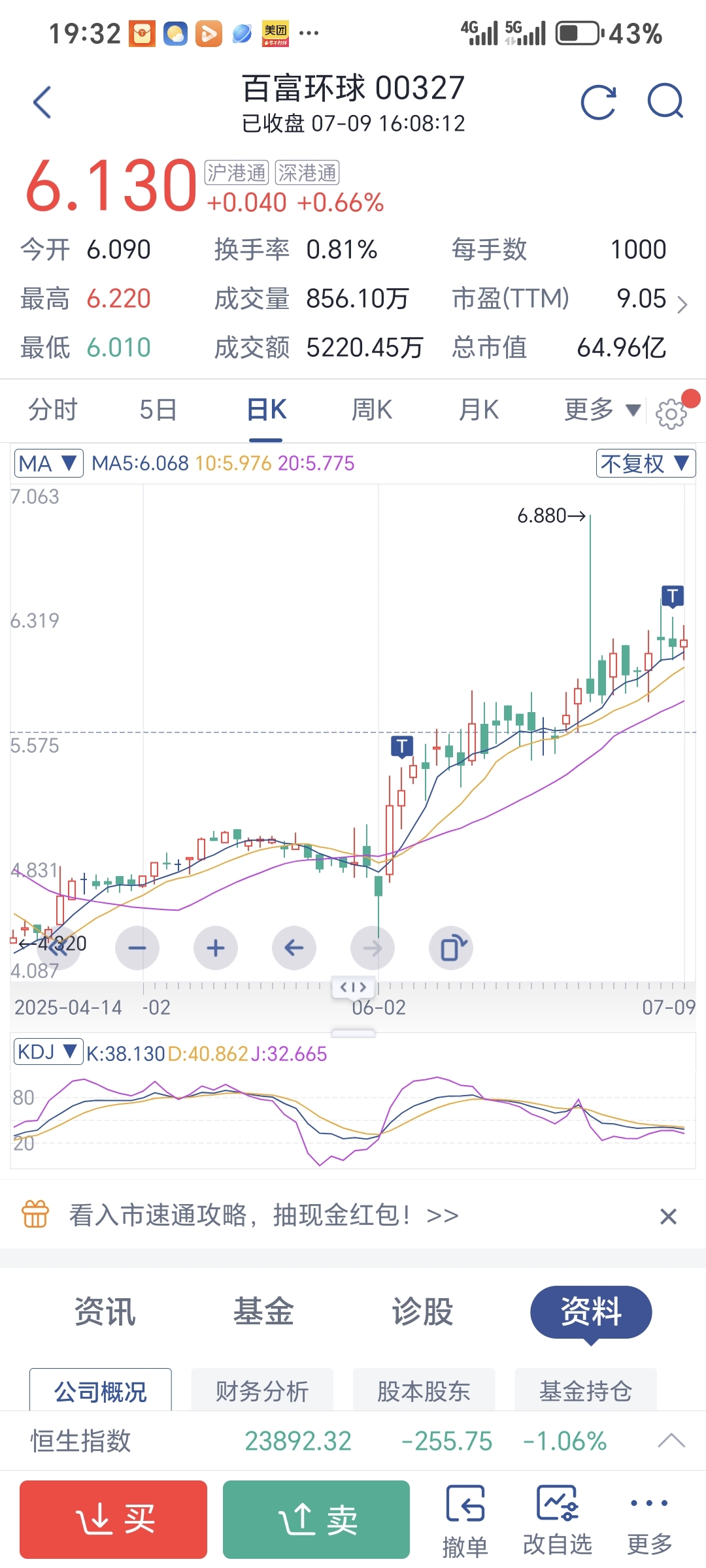Open the 资讯 news tab
Screen dimensions: 706x1568
(105, 1312)
